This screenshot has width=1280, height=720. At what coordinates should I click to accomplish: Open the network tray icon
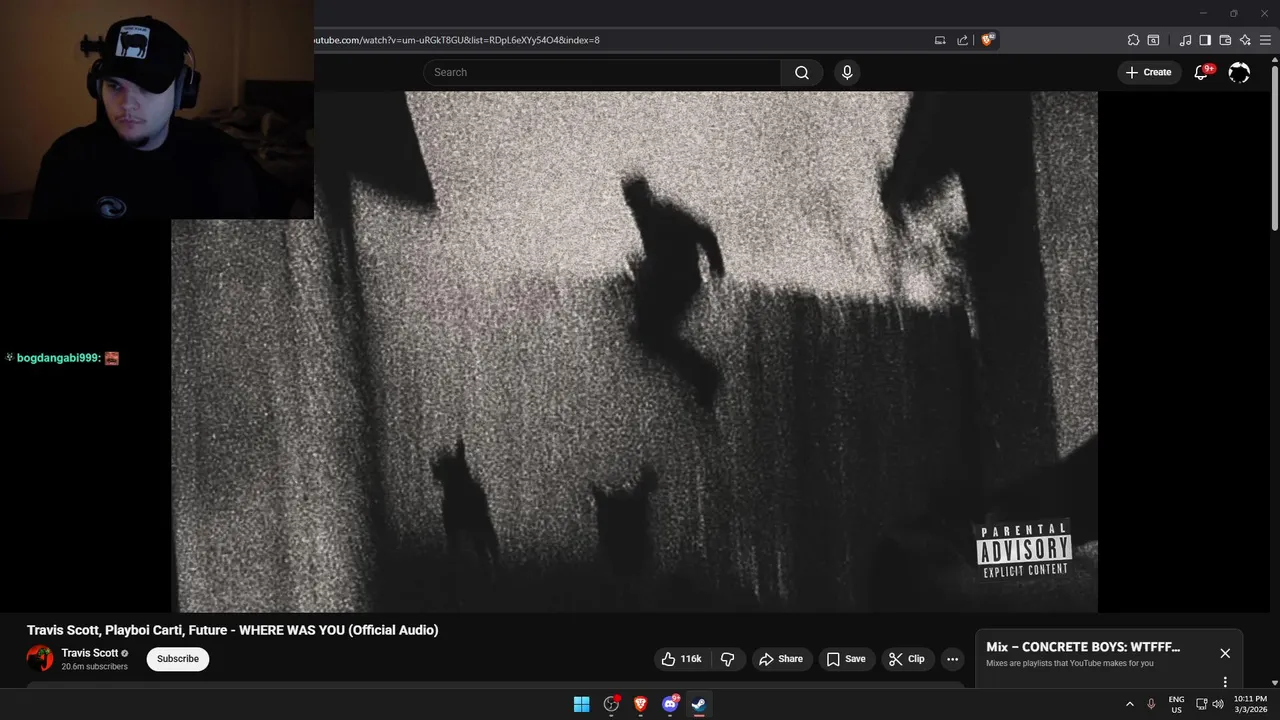(x=1202, y=704)
